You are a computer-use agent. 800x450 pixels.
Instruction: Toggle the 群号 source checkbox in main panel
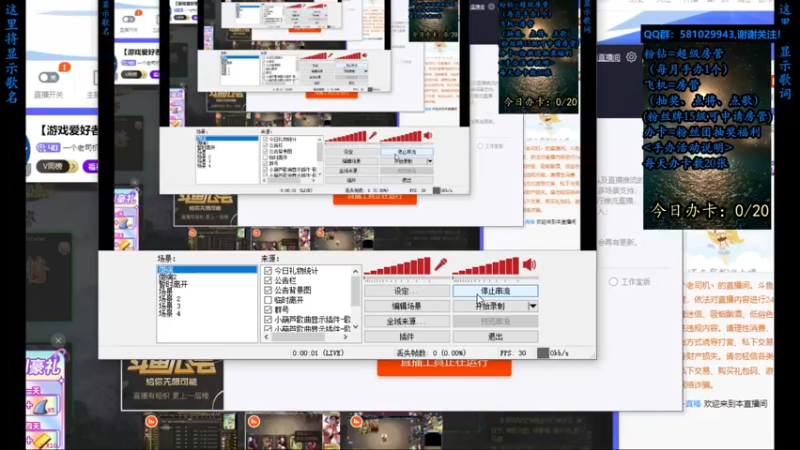tap(268, 310)
